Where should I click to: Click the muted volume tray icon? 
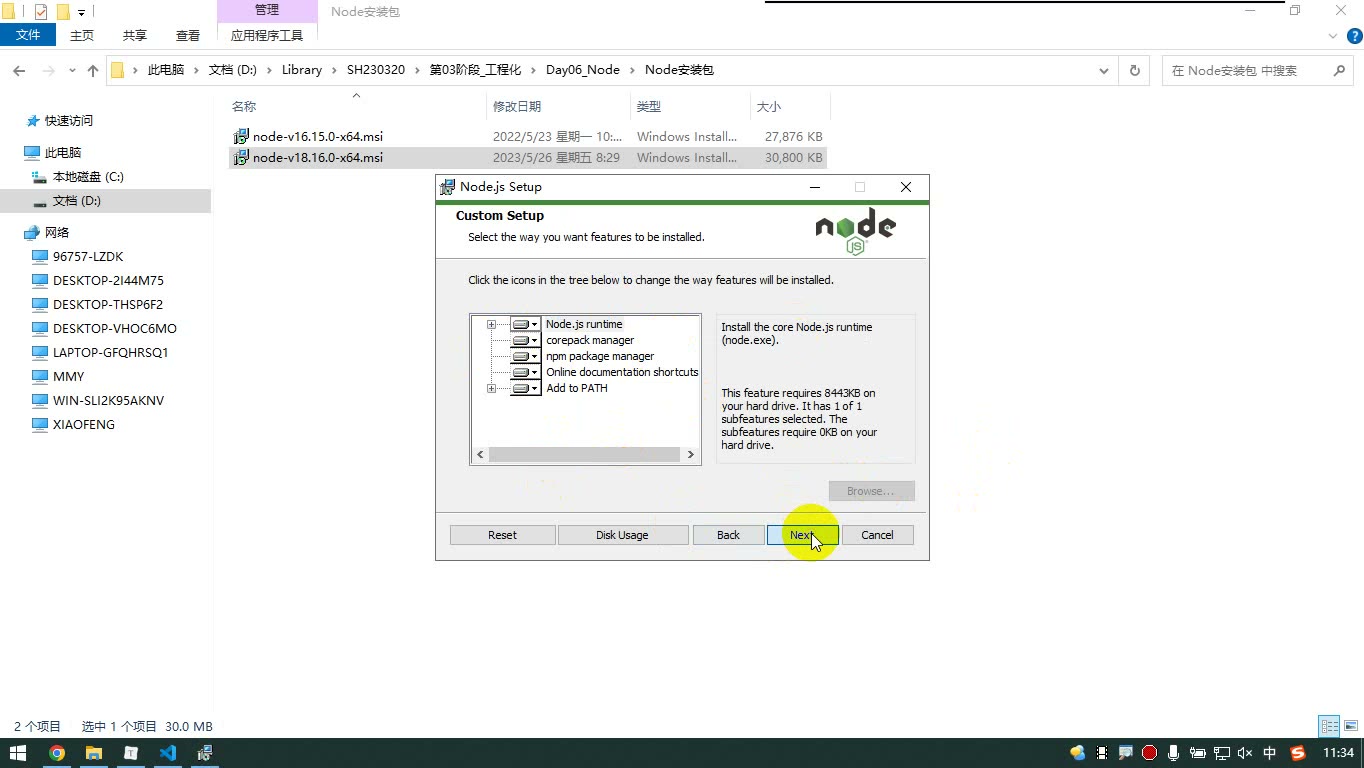[1245, 753]
